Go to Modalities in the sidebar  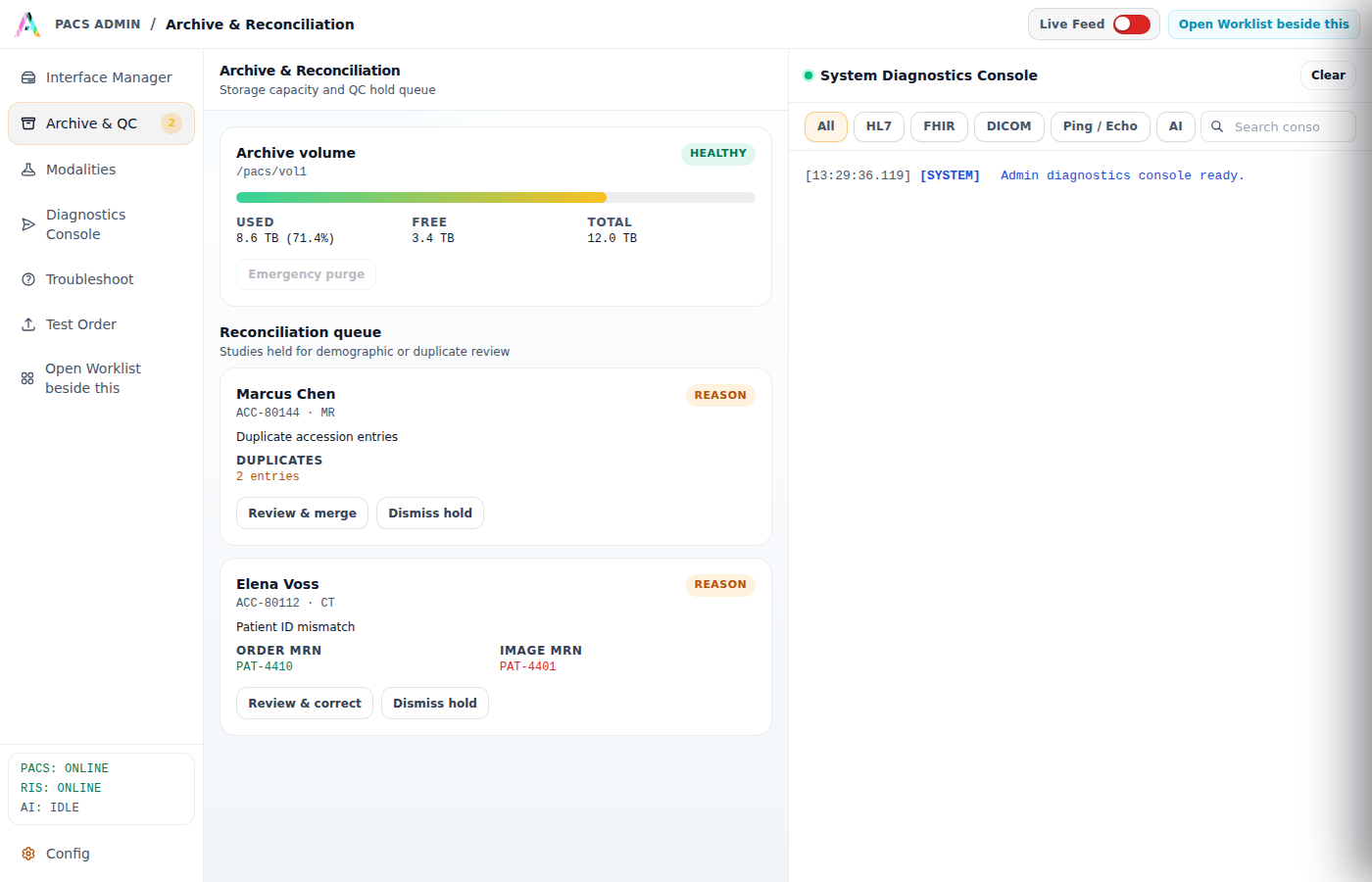[x=101, y=170]
